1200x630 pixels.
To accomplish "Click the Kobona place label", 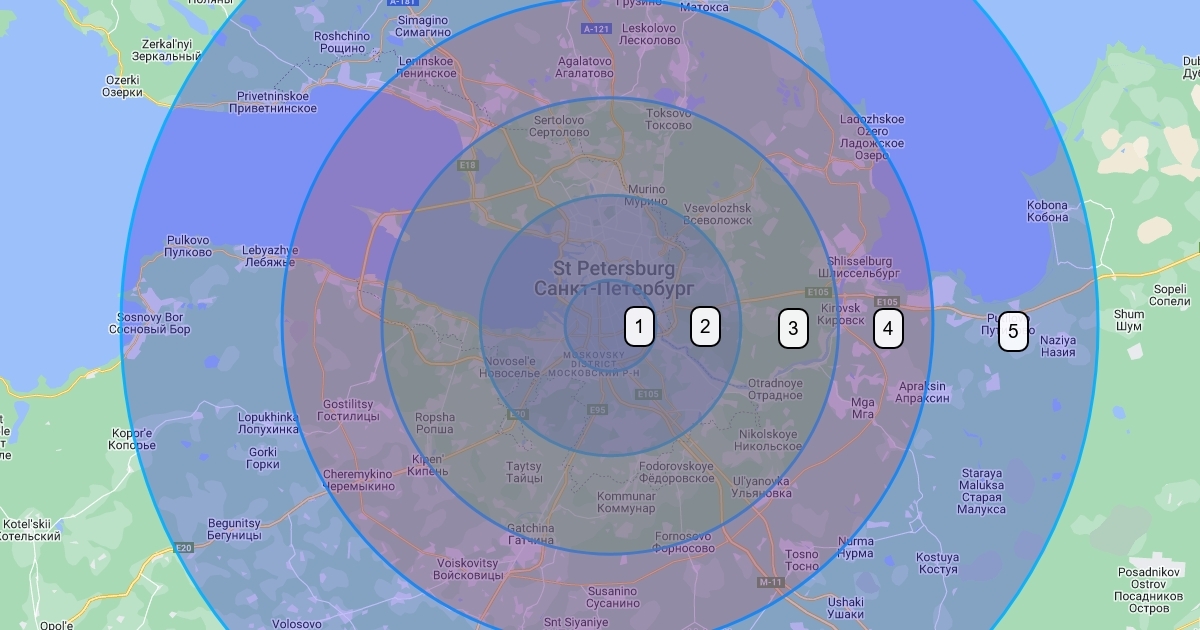I will (x=1047, y=211).
